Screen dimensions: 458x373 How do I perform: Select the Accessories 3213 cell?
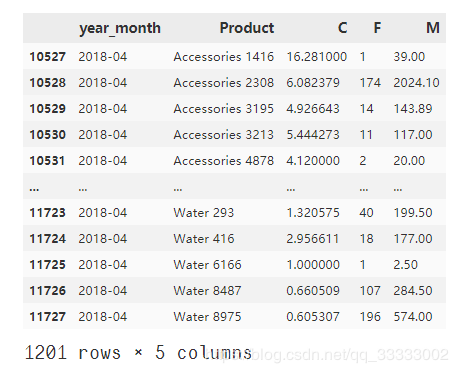pos(223,135)
